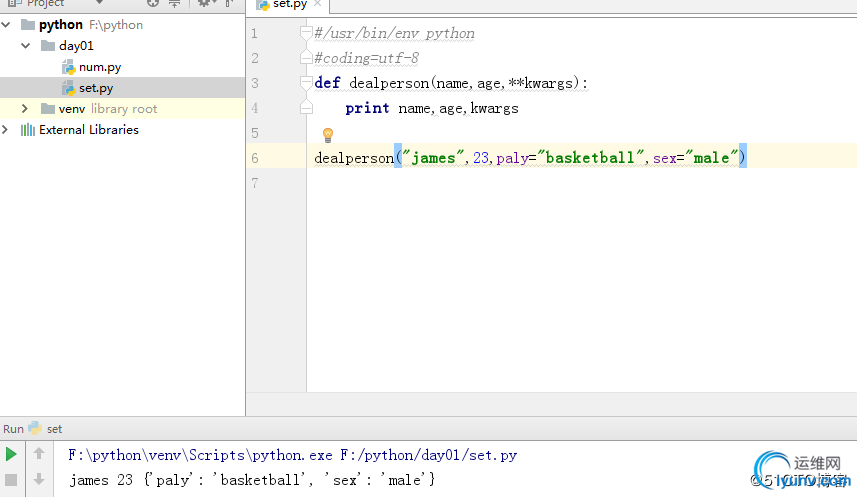
Task: Click the green Run button
Action: [11, 454]
